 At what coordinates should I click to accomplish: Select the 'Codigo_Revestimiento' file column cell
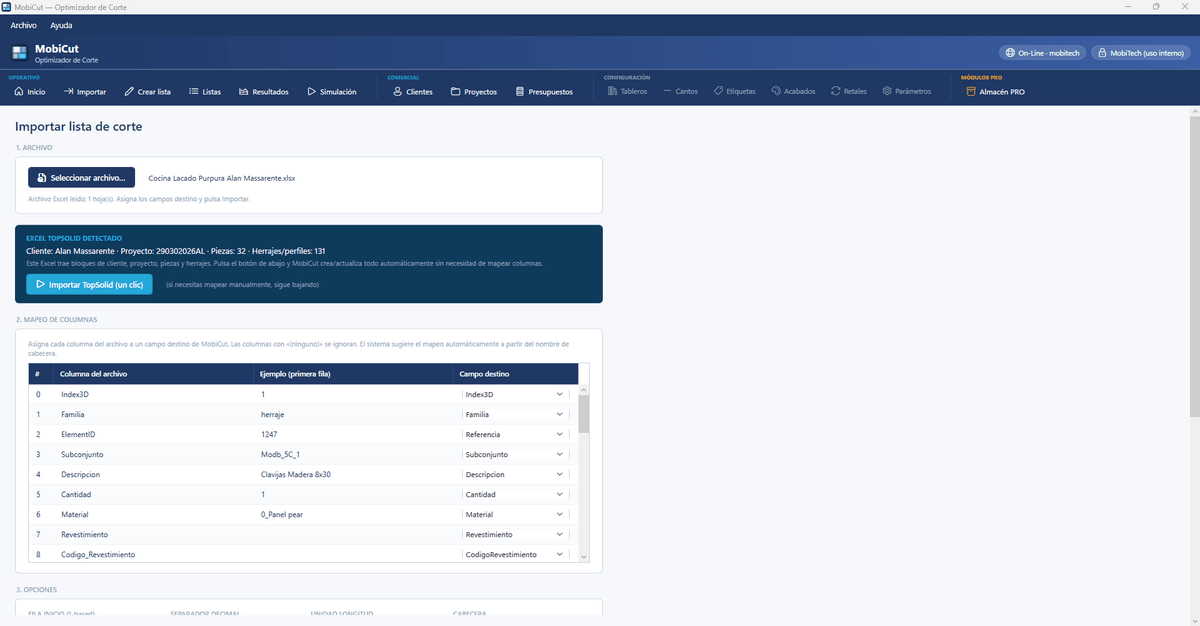click(98, 555)
